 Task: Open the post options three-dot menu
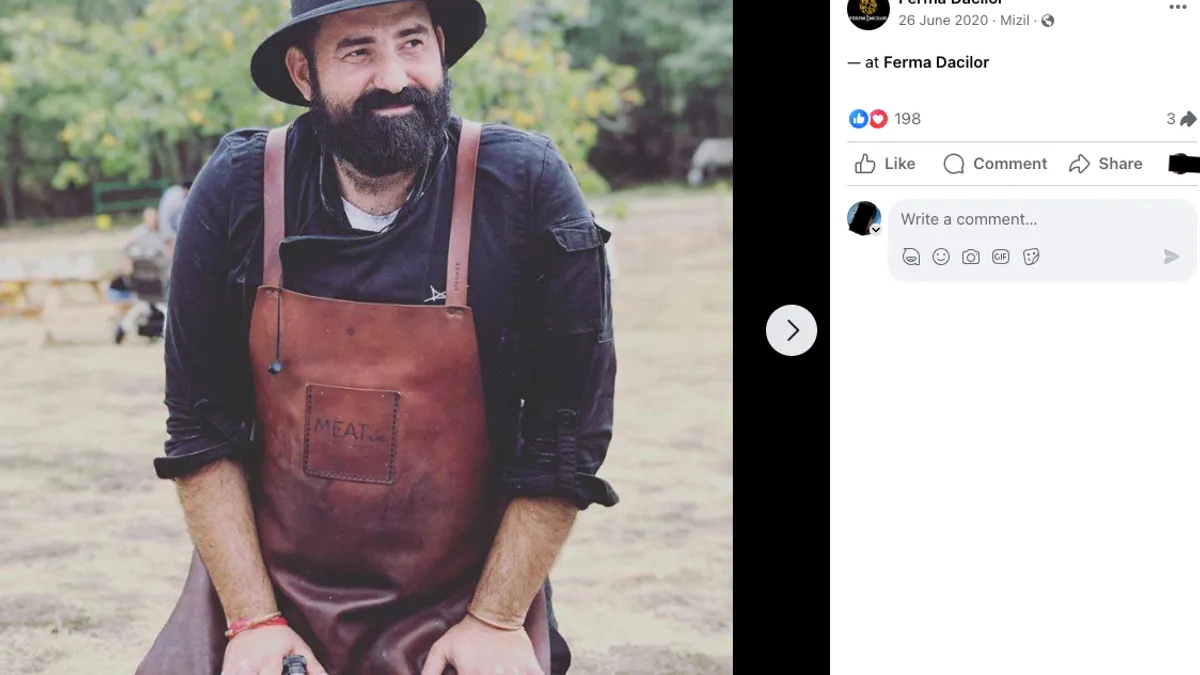[1178, 7]
